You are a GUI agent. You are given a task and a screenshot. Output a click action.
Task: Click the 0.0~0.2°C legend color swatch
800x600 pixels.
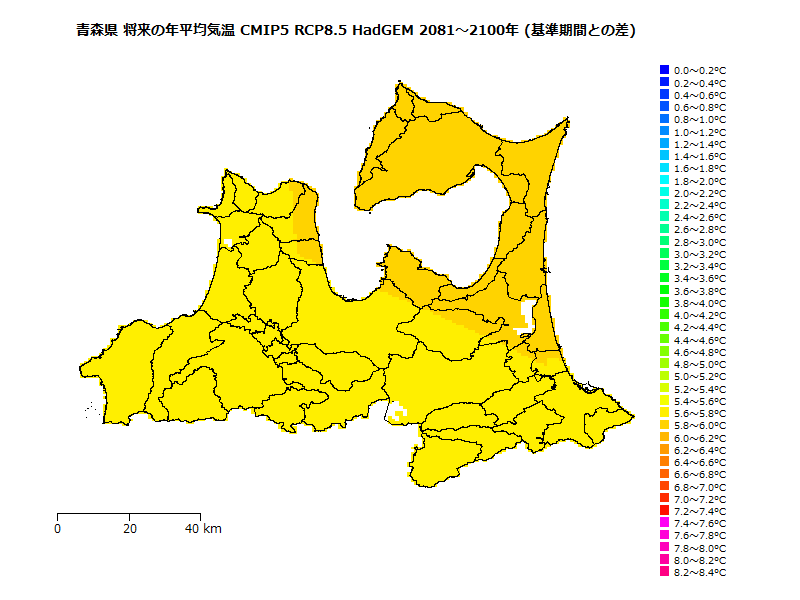click(664, 69)
